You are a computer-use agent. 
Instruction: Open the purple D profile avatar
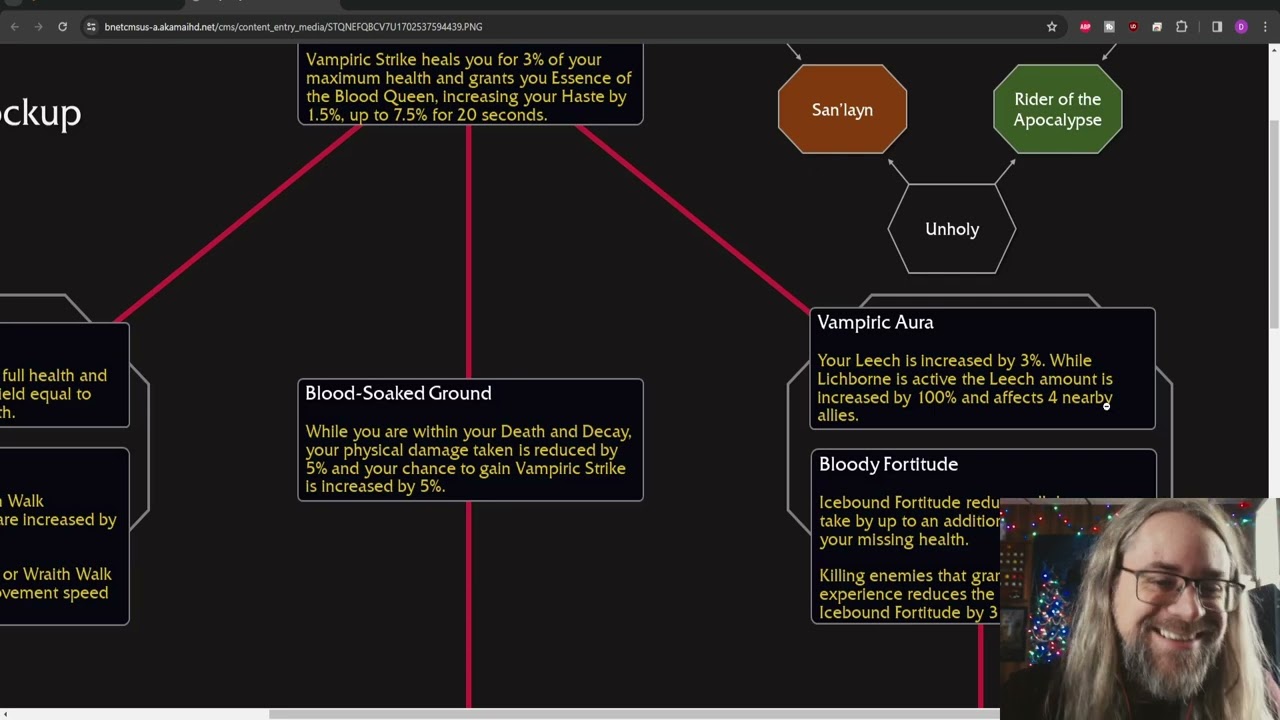(x=1241, y=27)
